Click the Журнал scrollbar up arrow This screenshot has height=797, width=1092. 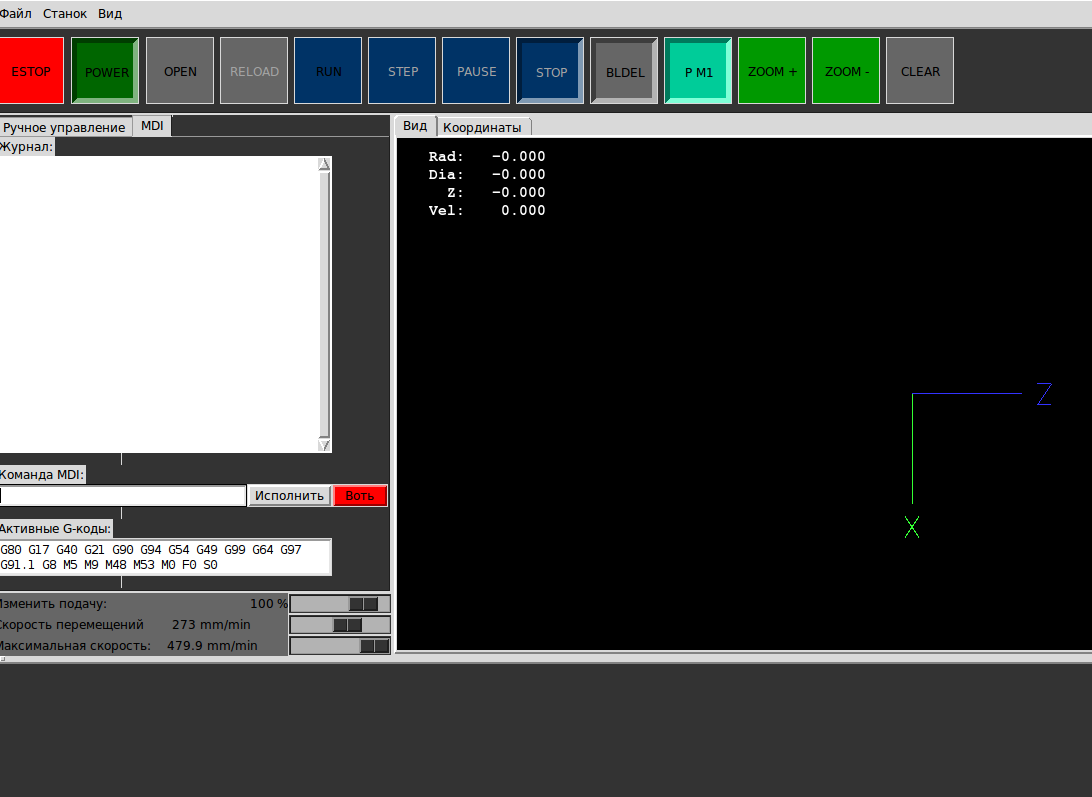click(x=325, y=164)
